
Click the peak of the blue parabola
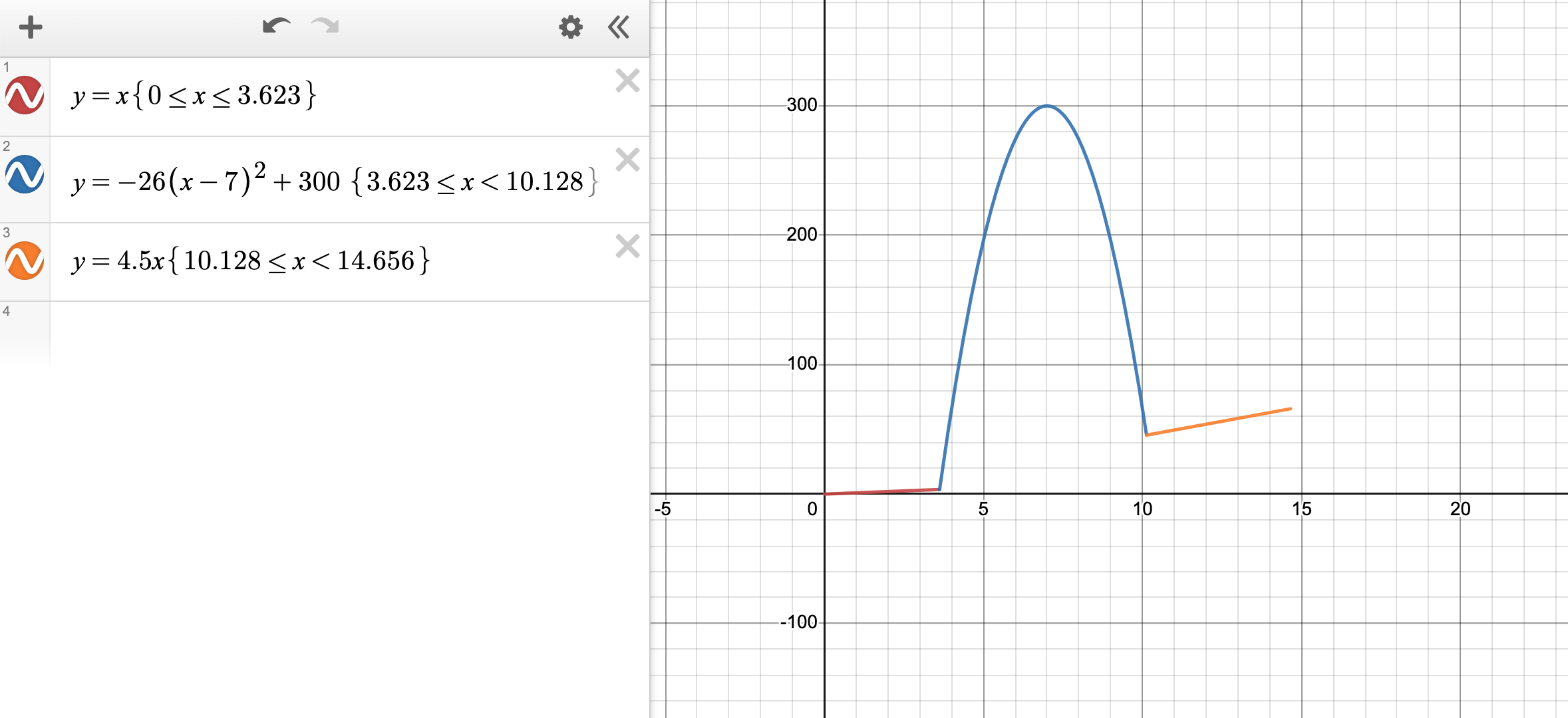(1047, 106)
